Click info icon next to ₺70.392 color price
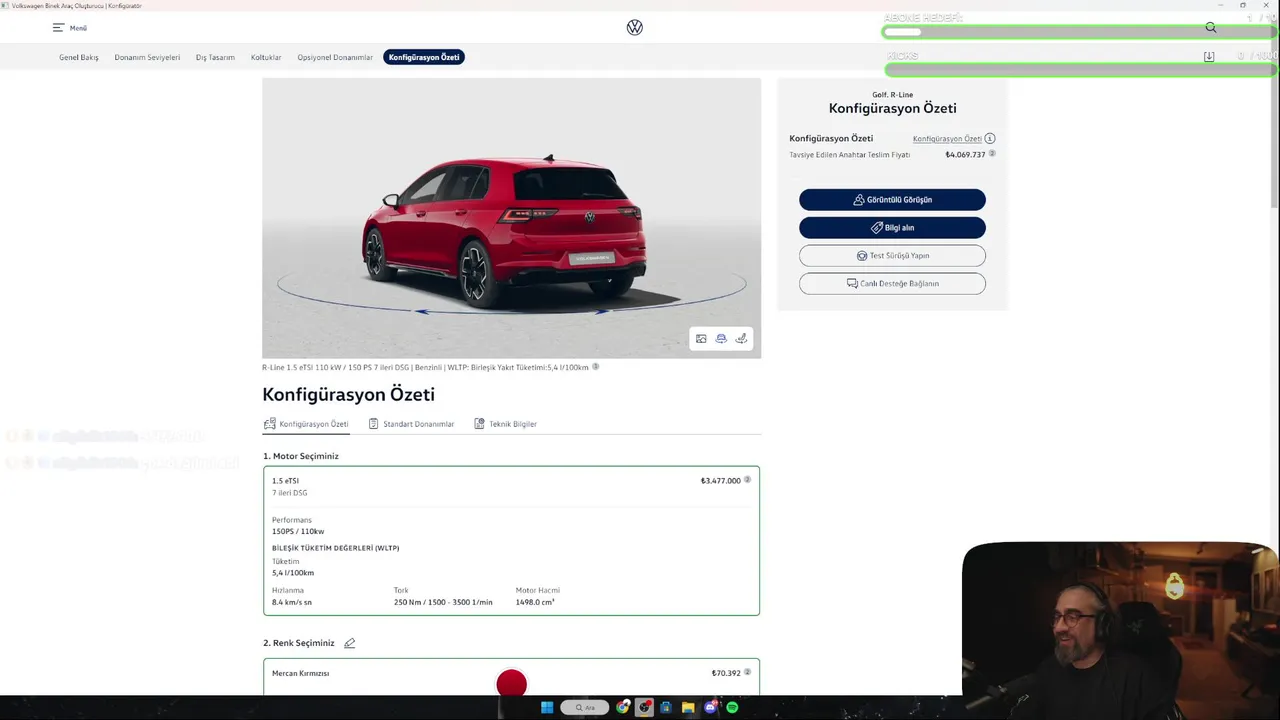The width and height of the screenshot is (1280, 720). coord(747,672)
